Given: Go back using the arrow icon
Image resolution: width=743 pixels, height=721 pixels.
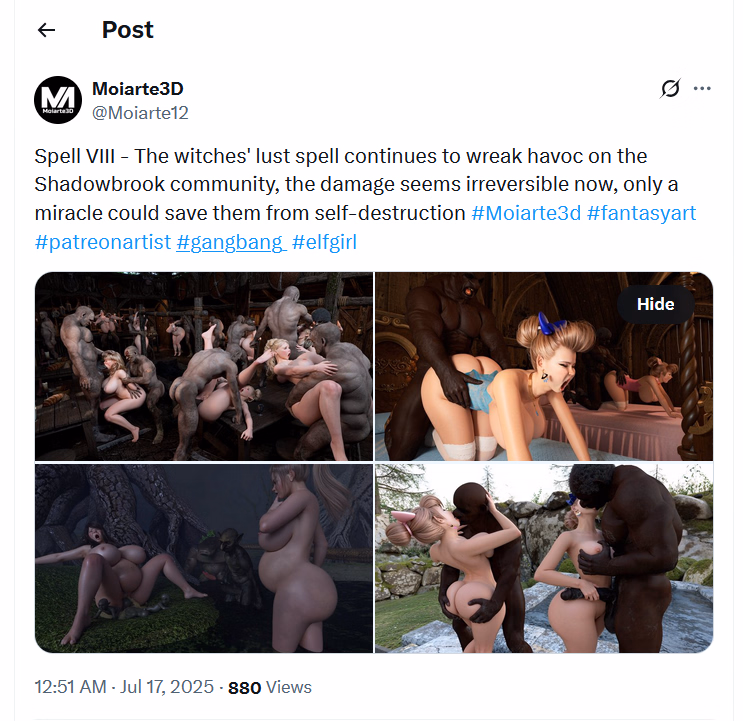Looking at the screenshot, I should point(46,30).
